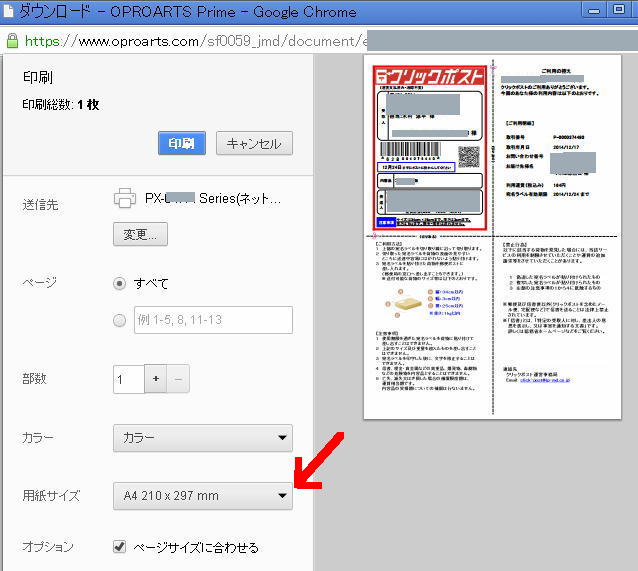Click the print preview page thumbnail
Screen dimensions: 638x571
(492, 237)
